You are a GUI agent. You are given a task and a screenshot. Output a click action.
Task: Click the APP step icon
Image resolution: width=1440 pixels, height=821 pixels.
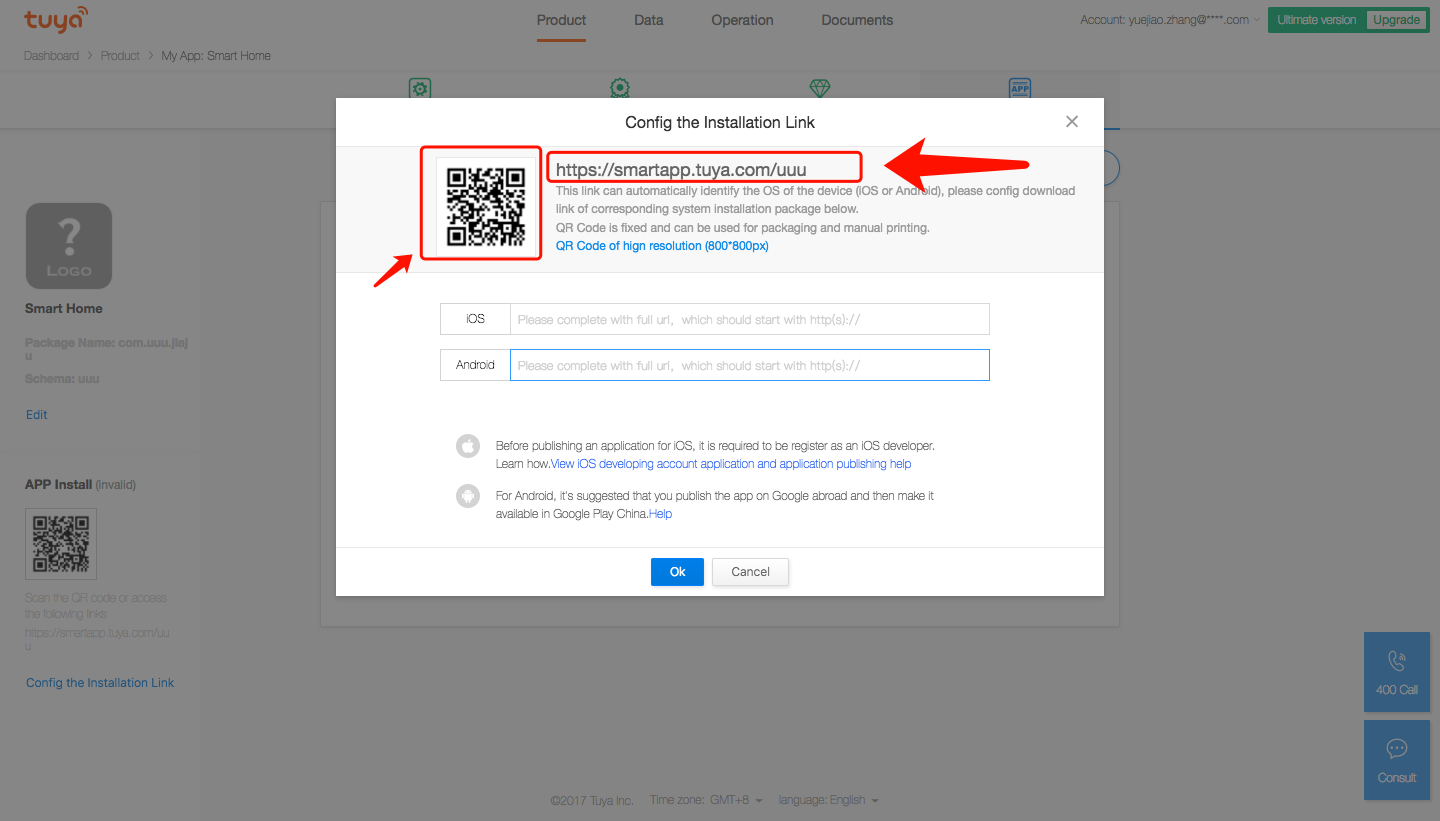click(x=1020, y=88)
